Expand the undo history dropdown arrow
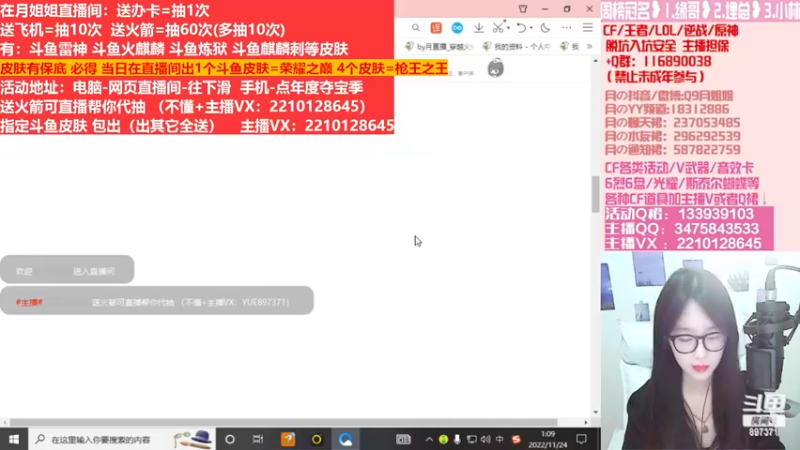The height and width of the screenshot is (450, 800). (531, 28)
